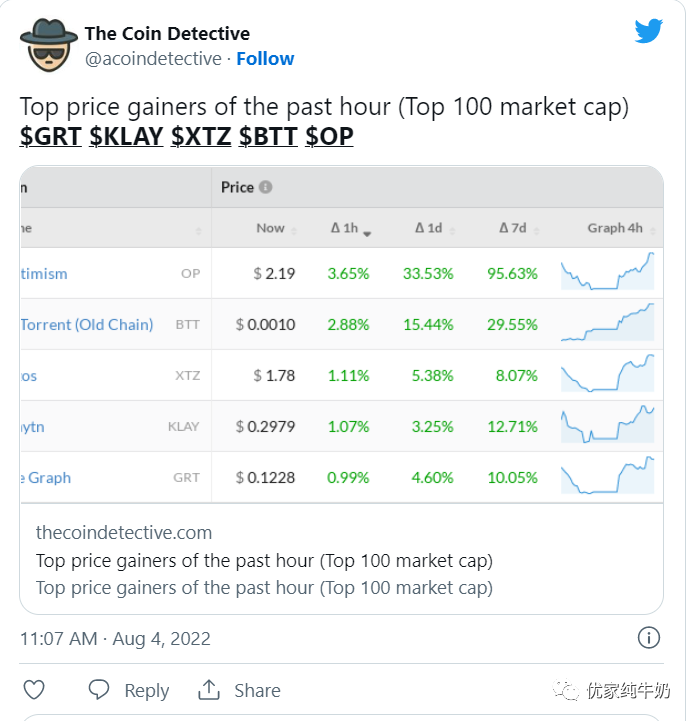Click the reply speech bubble icon

99,690
